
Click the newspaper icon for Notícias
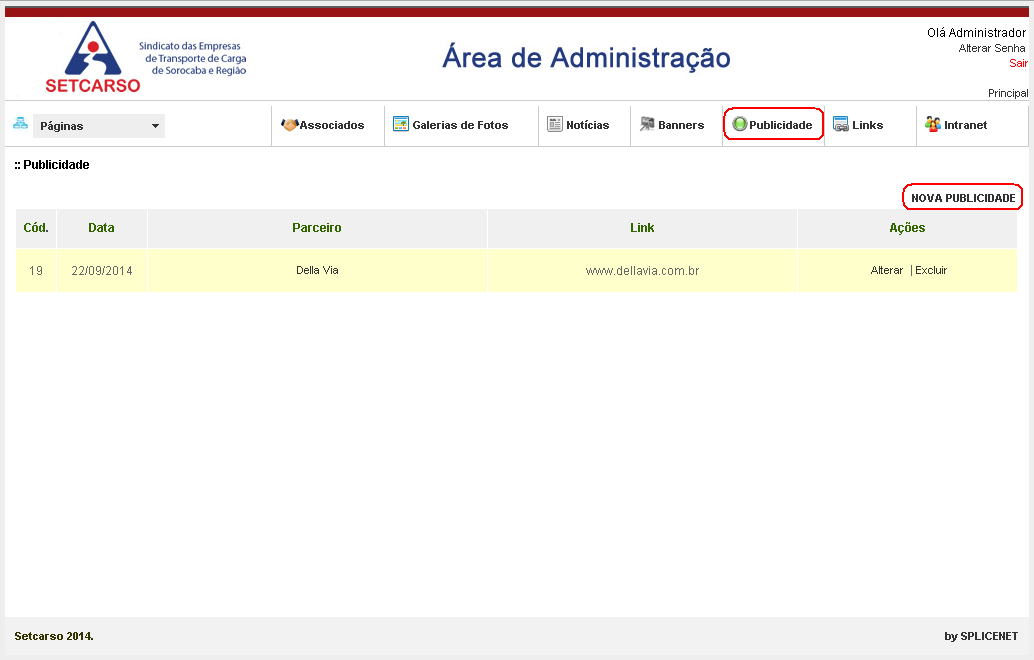pos(555,124)
